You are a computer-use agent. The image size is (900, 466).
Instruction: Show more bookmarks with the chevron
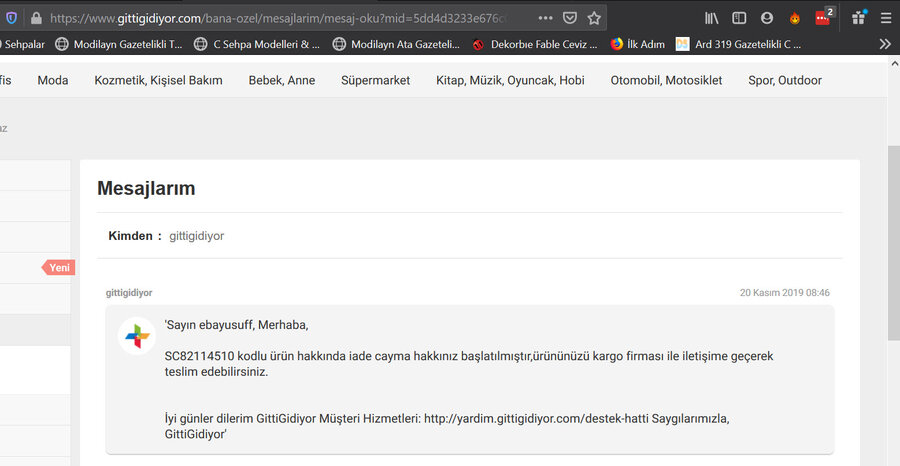click(885, 44)
